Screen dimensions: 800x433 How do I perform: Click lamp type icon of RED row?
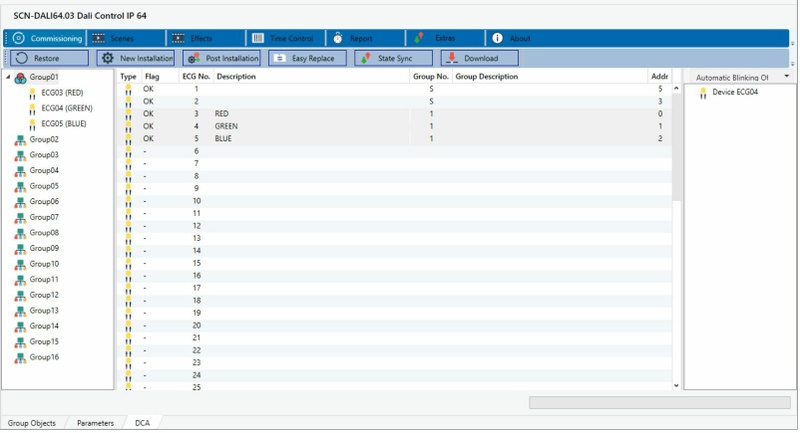point(128,114)
